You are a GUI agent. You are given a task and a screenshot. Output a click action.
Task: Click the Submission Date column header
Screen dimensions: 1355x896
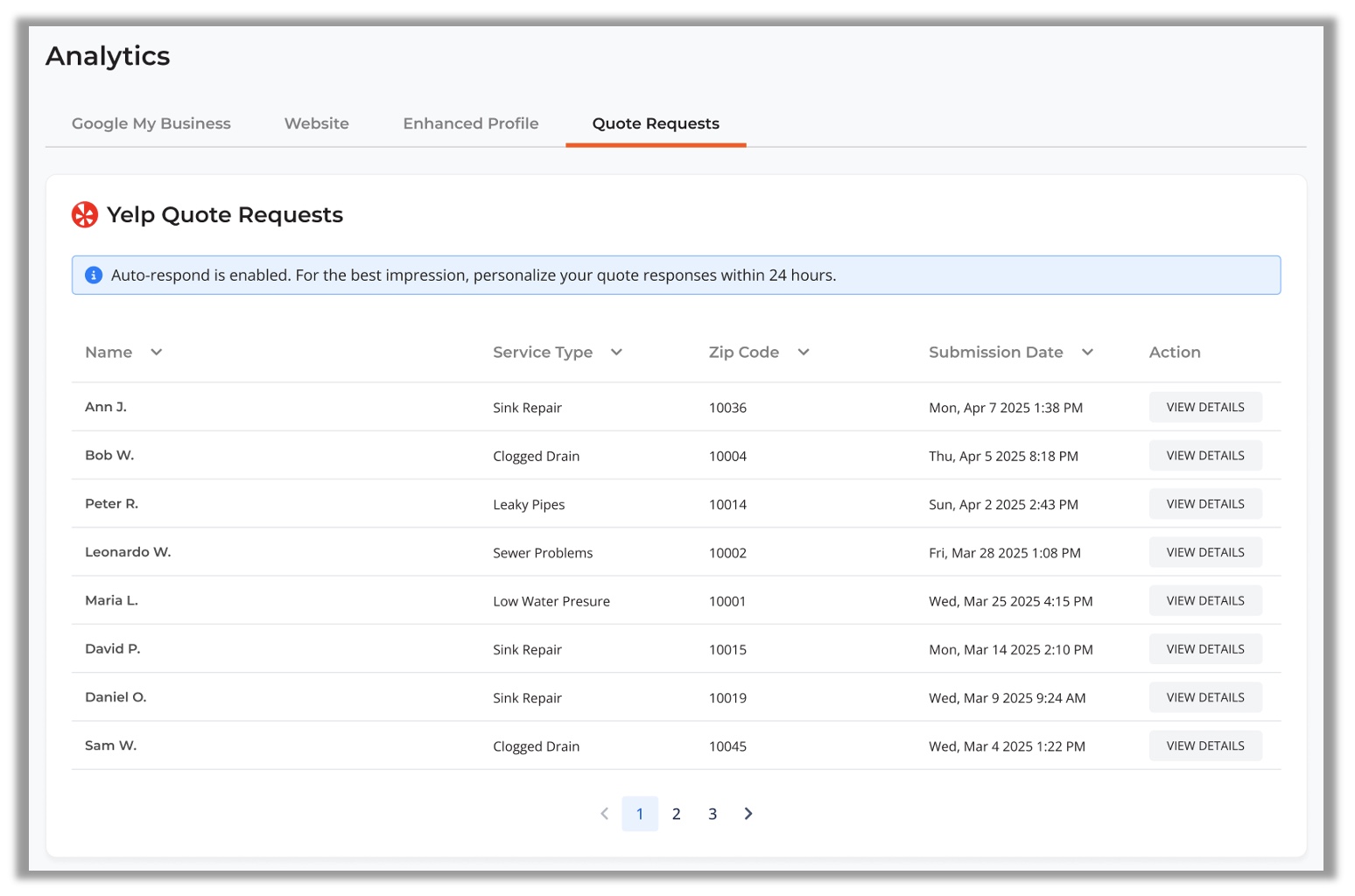996,352
